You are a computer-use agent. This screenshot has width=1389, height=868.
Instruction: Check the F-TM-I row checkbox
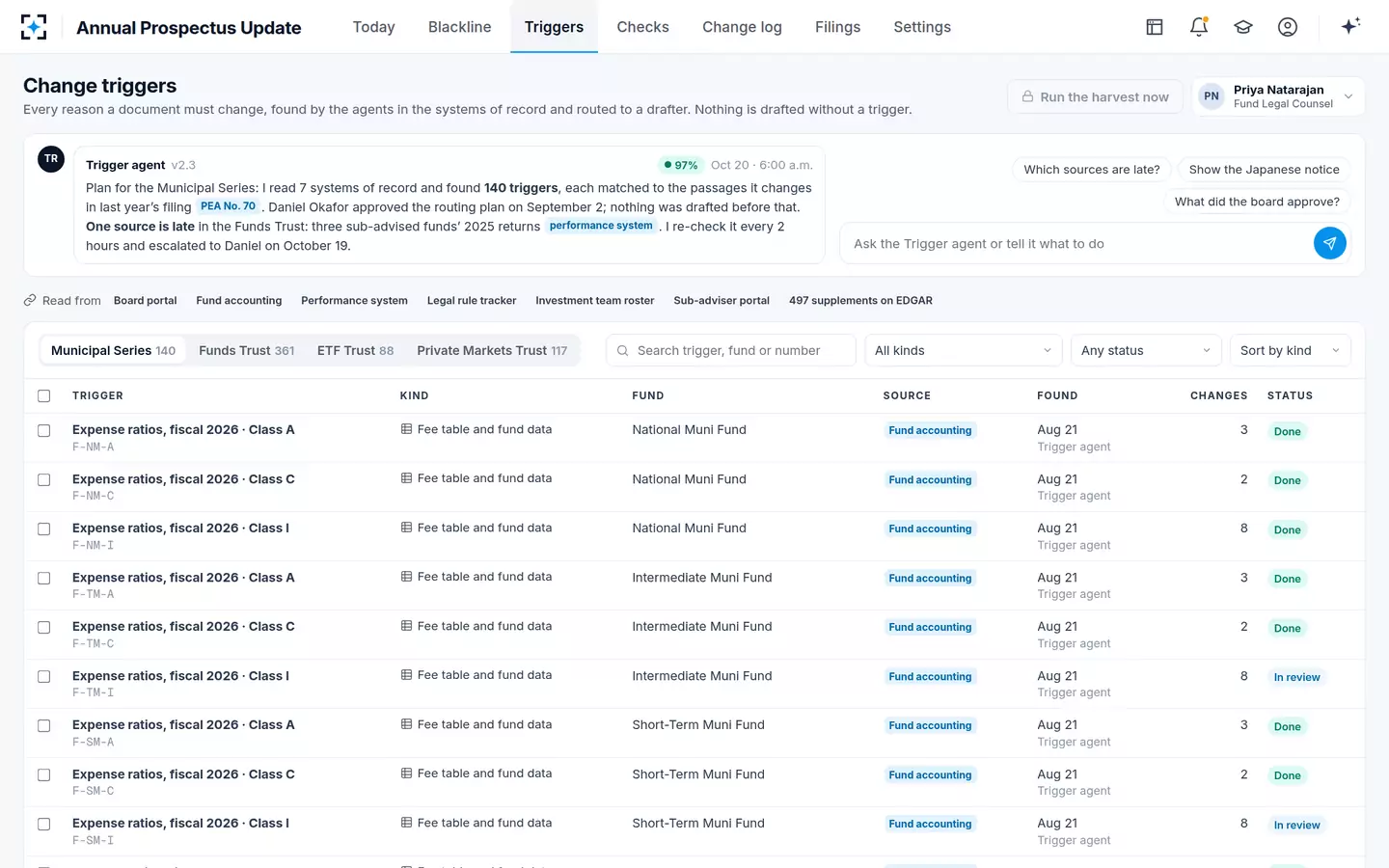(x=44, y=677)
